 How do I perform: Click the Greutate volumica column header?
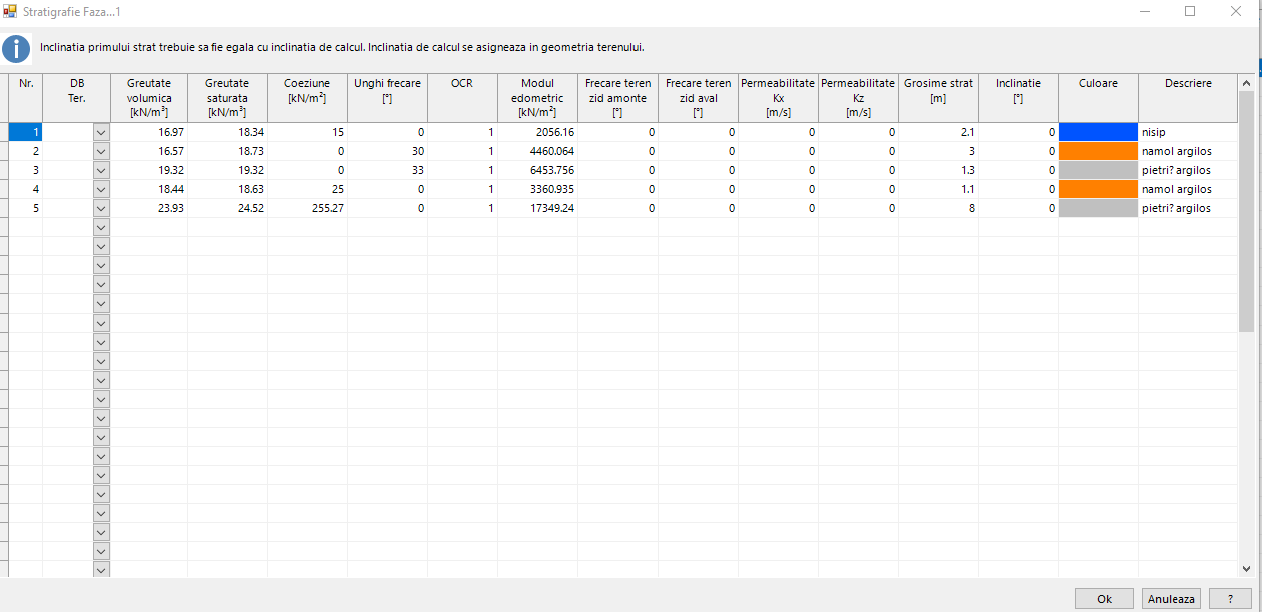click(149, 98)
